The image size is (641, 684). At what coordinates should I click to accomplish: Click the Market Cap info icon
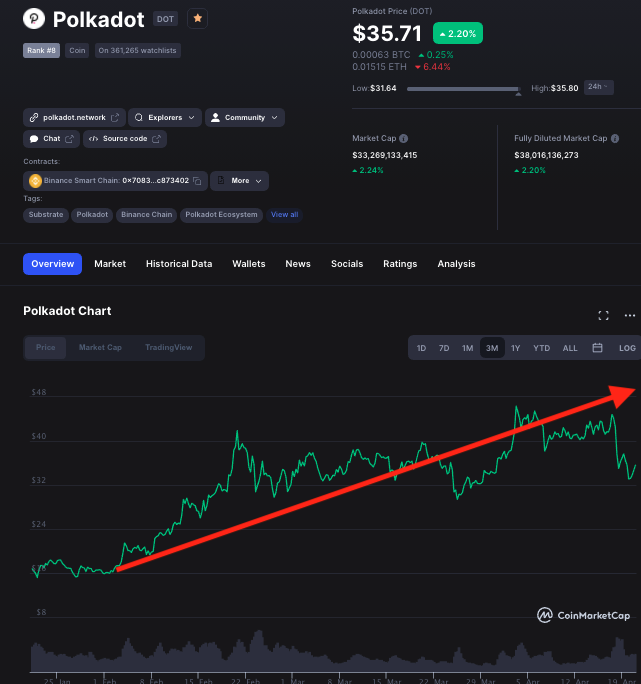[404, 138]
